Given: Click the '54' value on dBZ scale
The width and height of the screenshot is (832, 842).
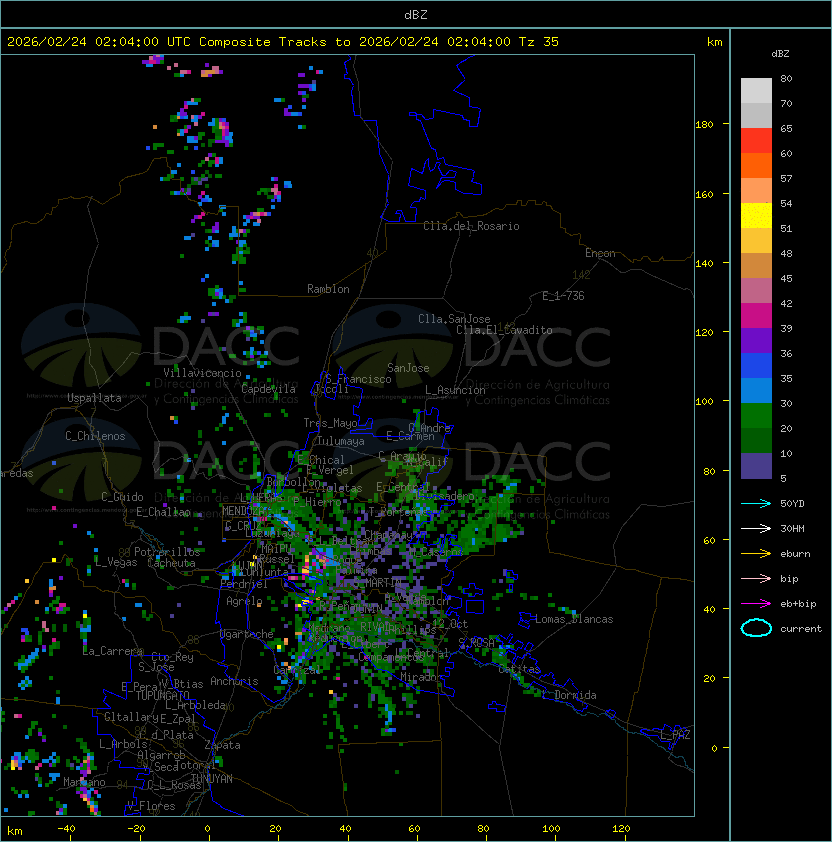Looking at the screenshot, I should (786, 204).
